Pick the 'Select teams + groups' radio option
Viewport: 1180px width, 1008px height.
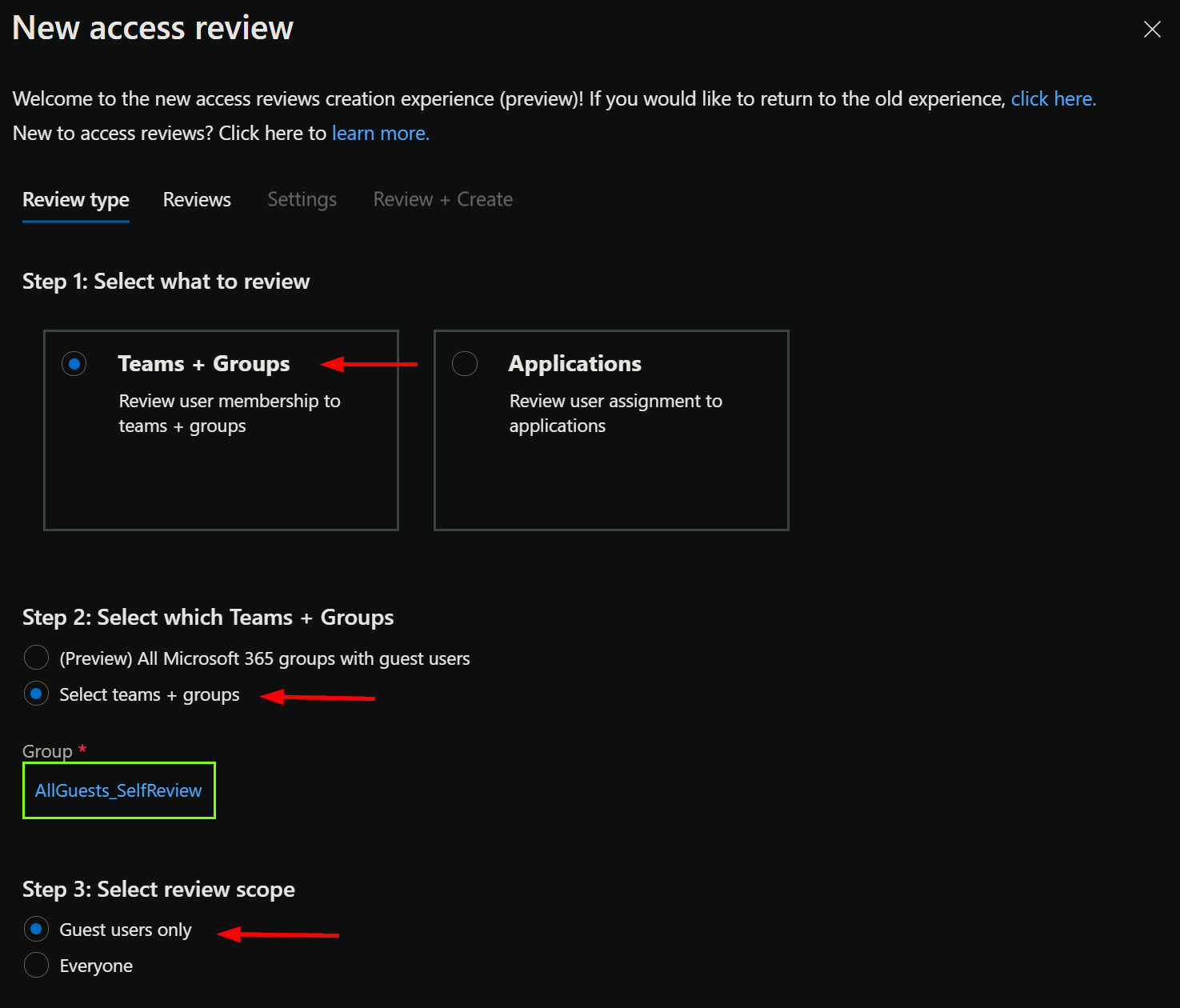[37, 694]
